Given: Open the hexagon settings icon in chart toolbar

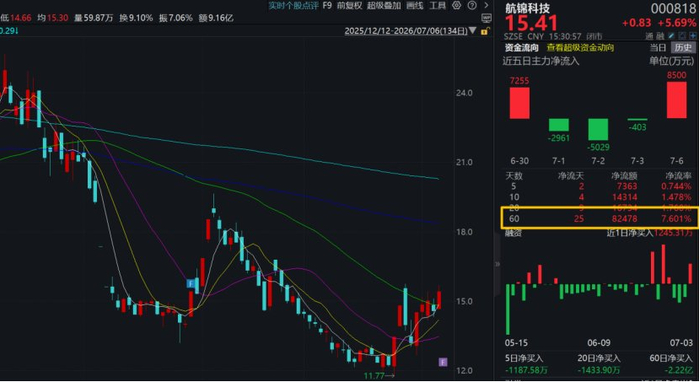Looking at the screenshot, I should coord(456,5).
